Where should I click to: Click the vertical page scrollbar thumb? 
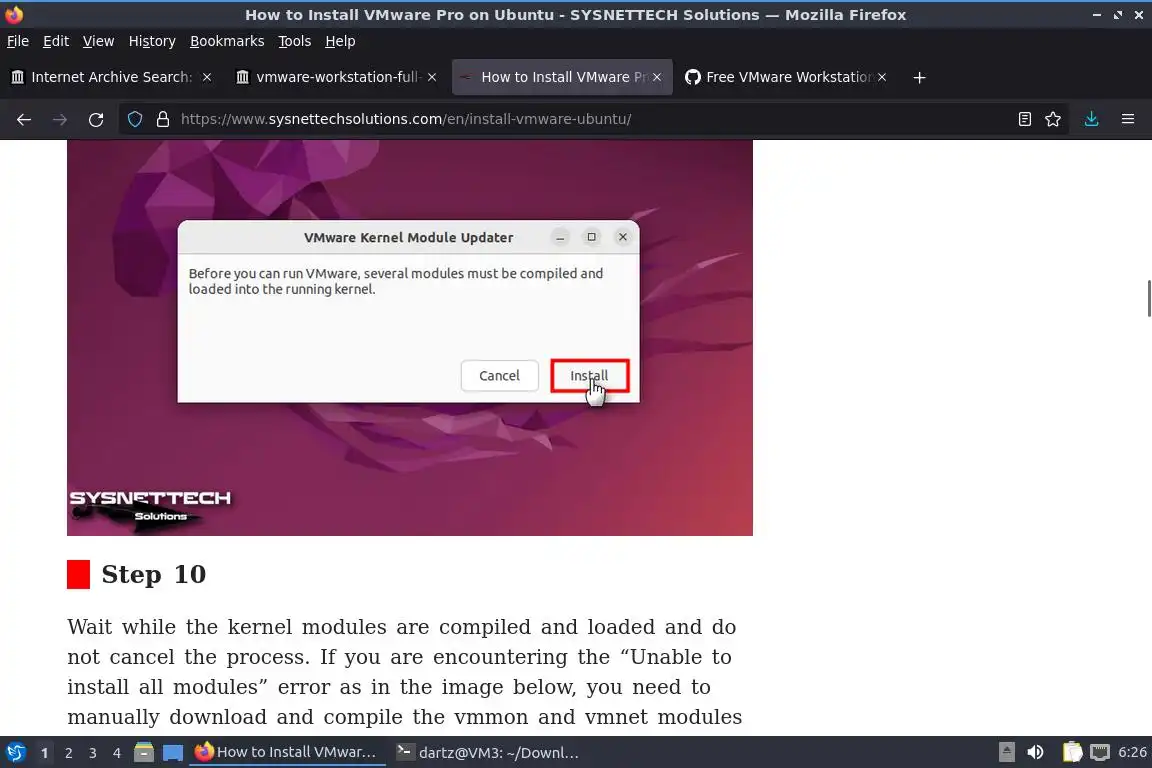tap(1148, 298)
